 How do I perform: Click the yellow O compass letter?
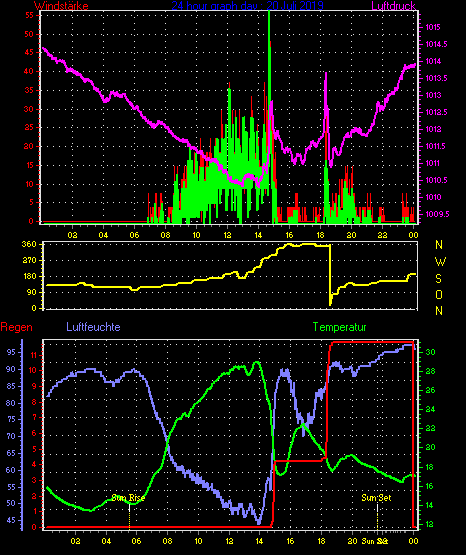tap(439, 295)
